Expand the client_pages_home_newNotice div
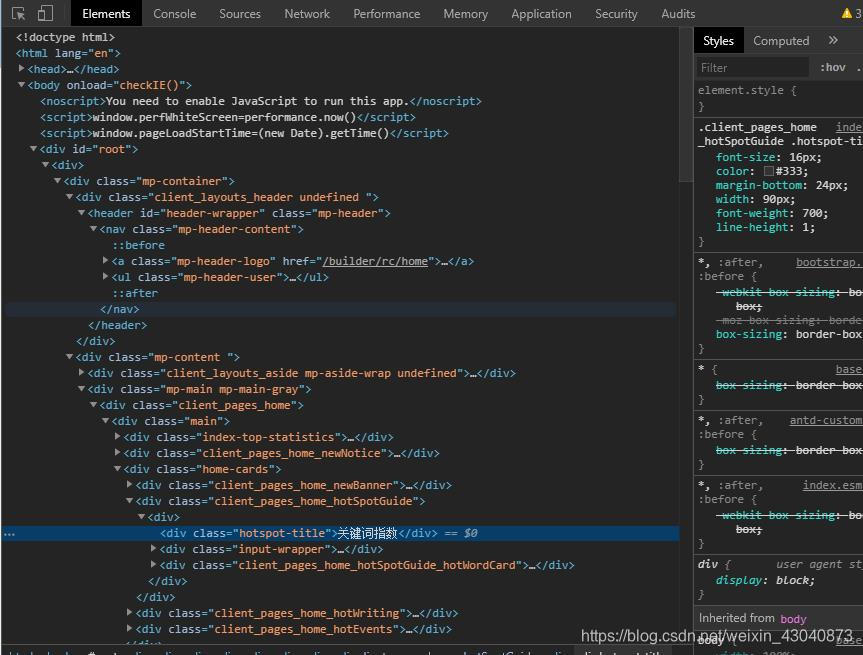 point(117,452)
